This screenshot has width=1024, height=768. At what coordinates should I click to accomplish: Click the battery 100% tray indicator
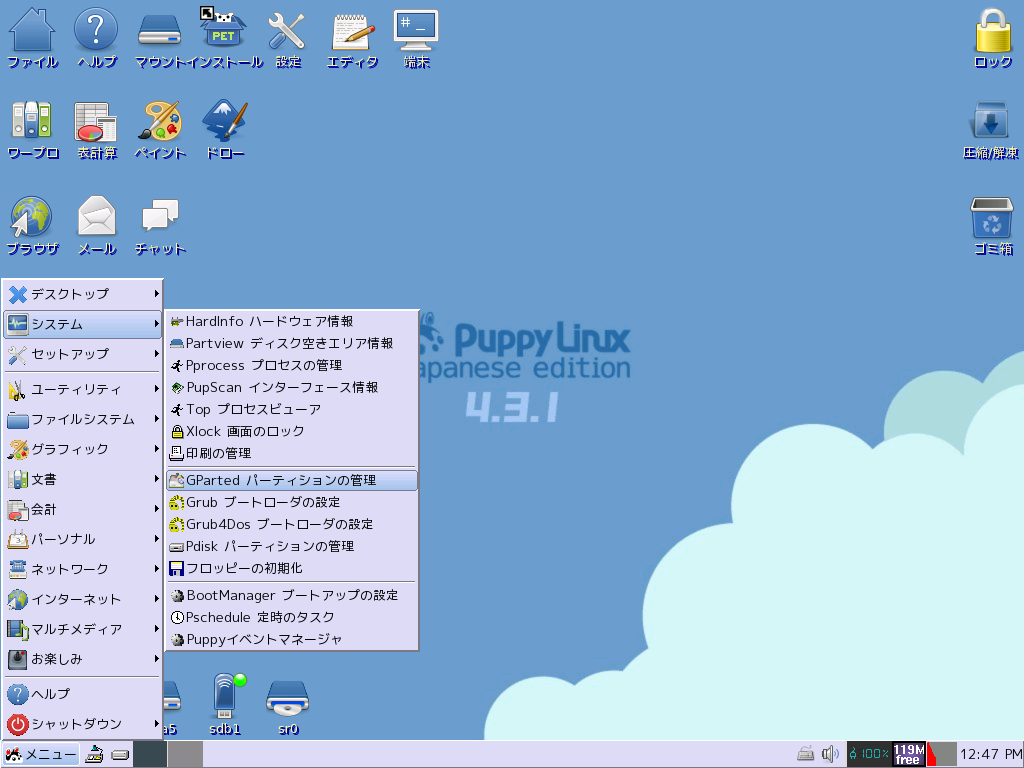(869, 754)
